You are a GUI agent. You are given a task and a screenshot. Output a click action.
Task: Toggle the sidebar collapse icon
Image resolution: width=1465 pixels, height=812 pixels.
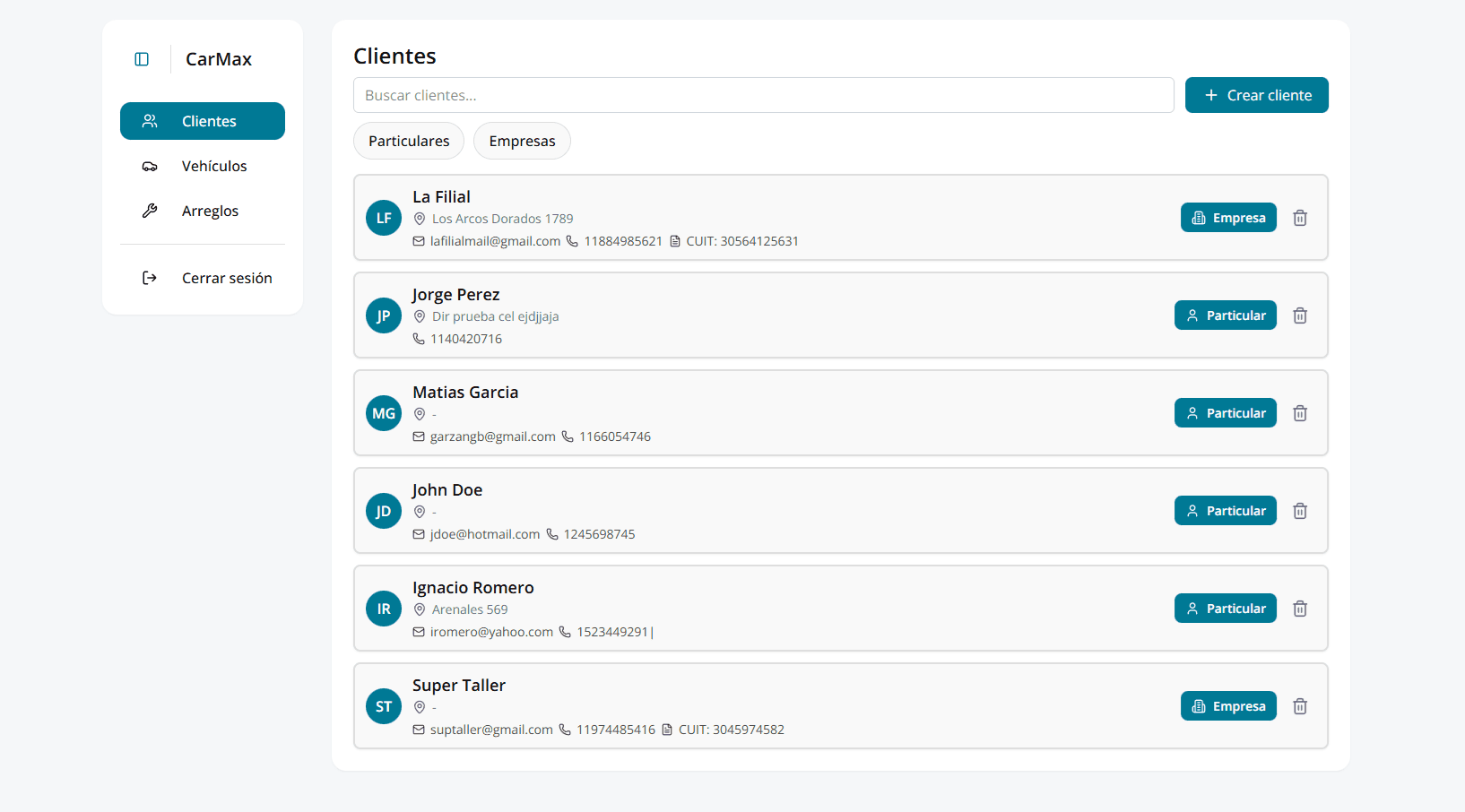(x=142, y=59)
